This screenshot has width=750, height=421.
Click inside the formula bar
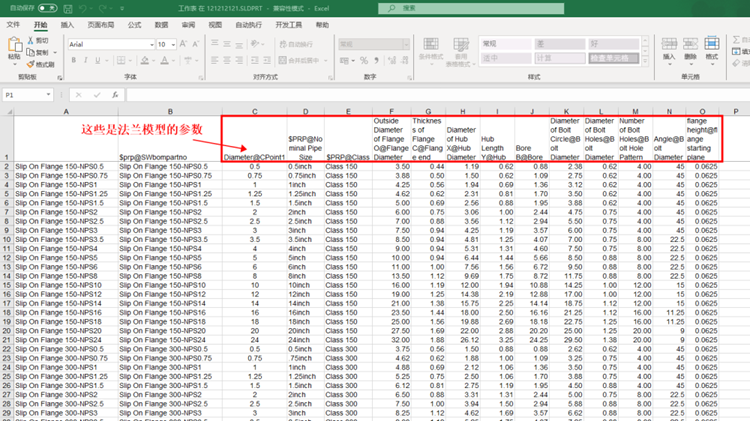coord(438,95)
